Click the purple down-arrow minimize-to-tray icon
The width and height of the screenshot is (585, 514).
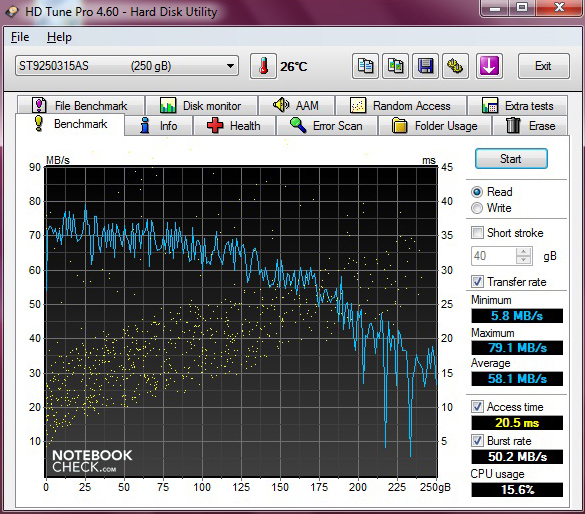[x=489, y=66]
